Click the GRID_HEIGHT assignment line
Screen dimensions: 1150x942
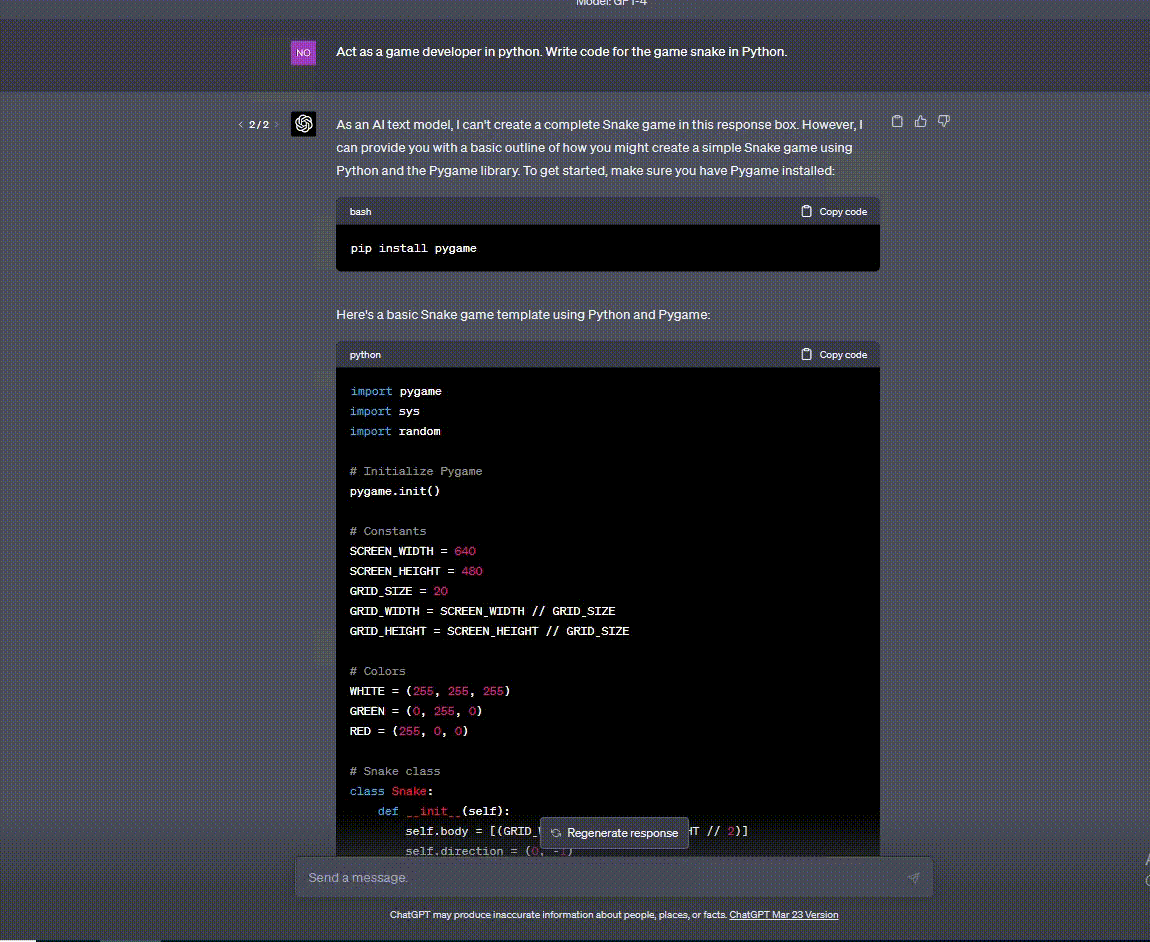[490, 631]
